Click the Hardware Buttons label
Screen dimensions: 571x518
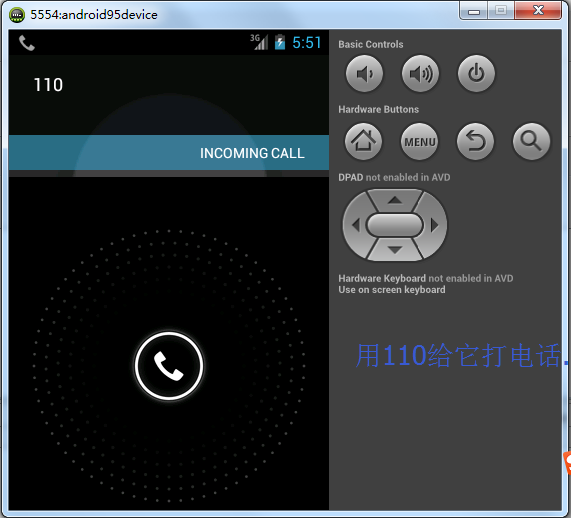[x=378, y=109]
